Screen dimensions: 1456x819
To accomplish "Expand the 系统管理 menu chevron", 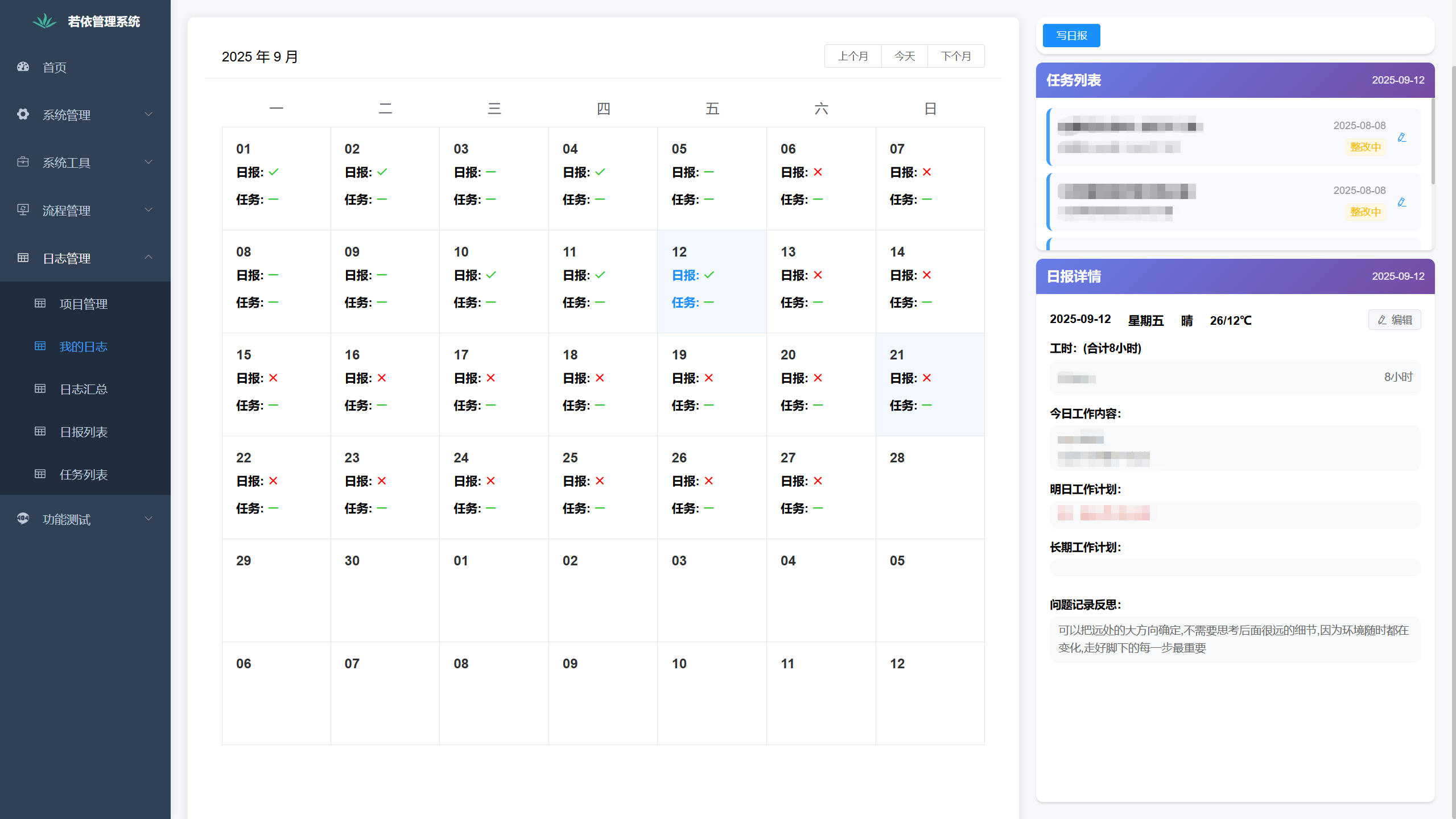I will pyautogui.click(x=149, y=114).
